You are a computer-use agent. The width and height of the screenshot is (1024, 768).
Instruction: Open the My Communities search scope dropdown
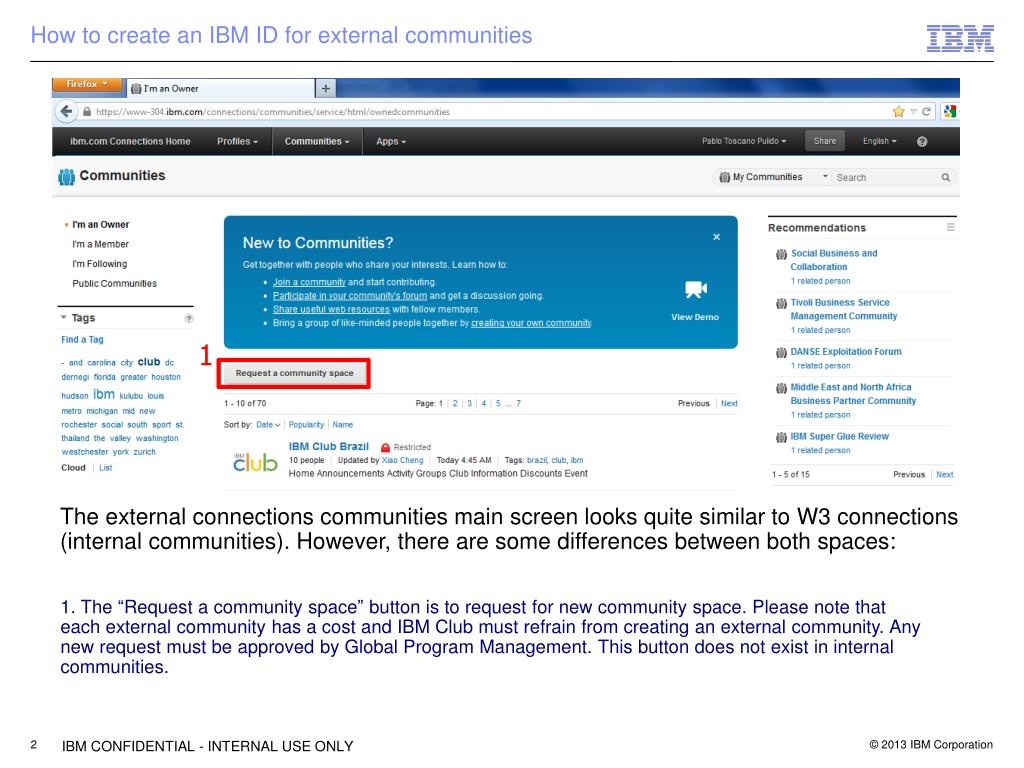[773, 177]
